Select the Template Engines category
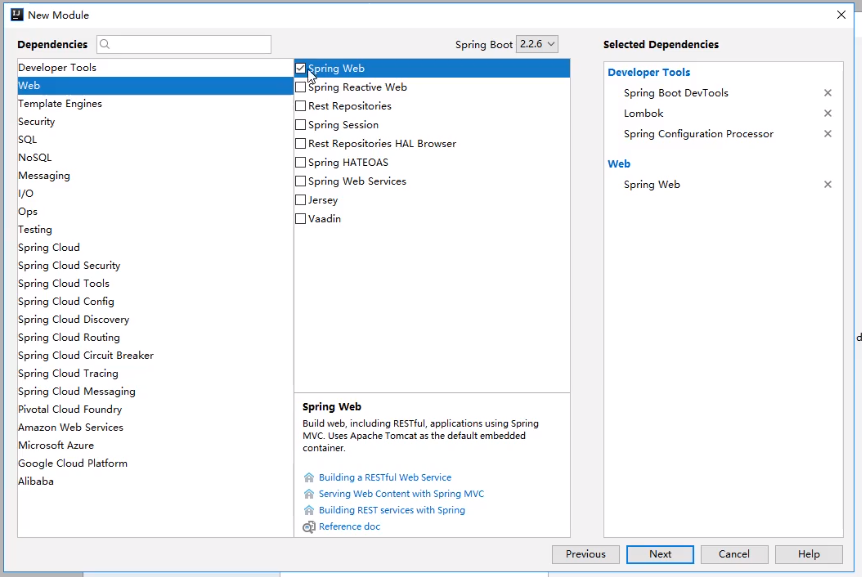This screenshot has height=577, width=862. (60, 104)
